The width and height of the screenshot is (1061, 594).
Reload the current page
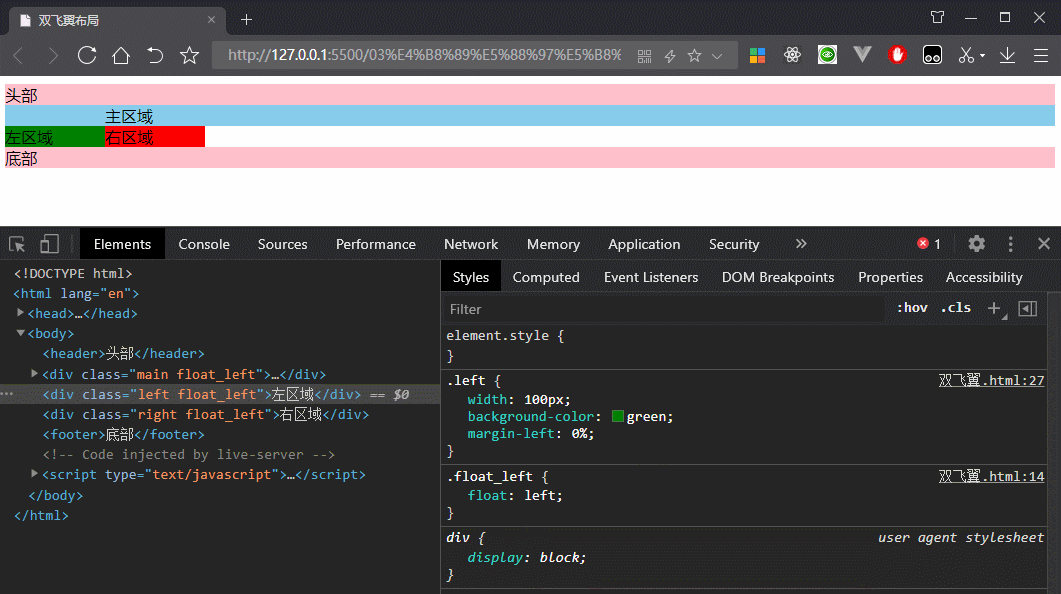(87, 55)
